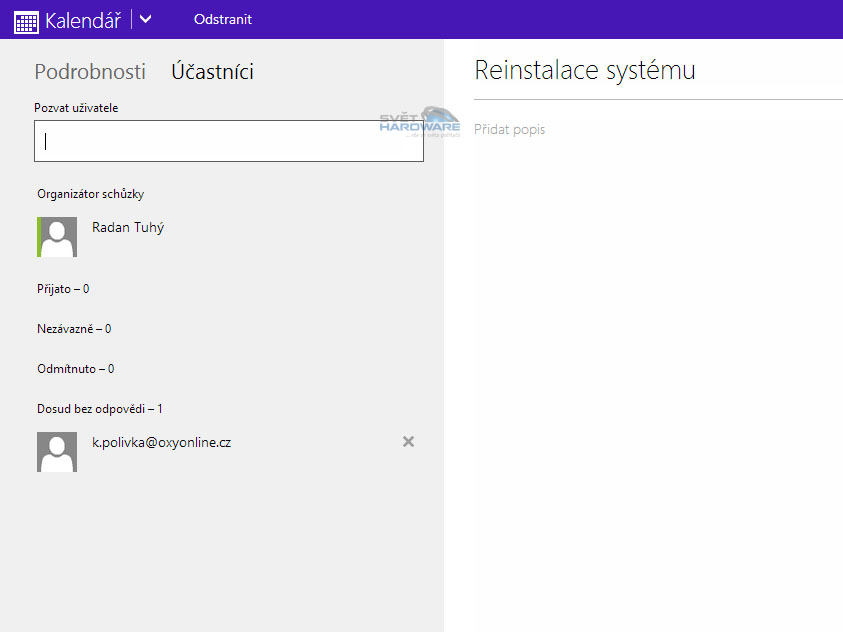Viewport: 843px width, 632px height.
Task: Switch to the Podrobnosti tab
Action: [x=90, y=72]
